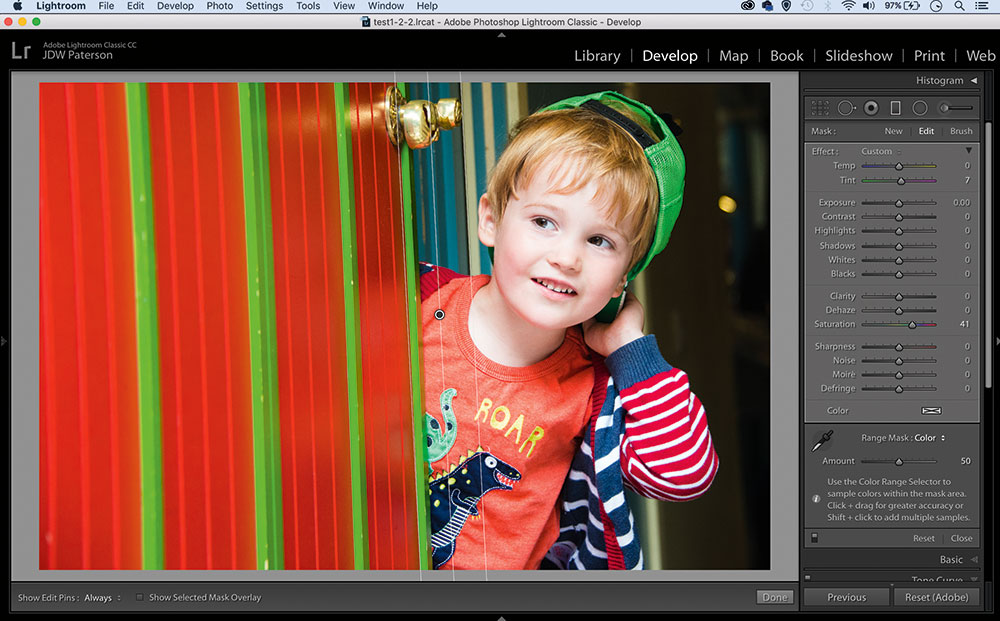Viewport: 1000px width, 621px height.
Task: Hide the right panel via edge arrow
Action: point(997,342)
